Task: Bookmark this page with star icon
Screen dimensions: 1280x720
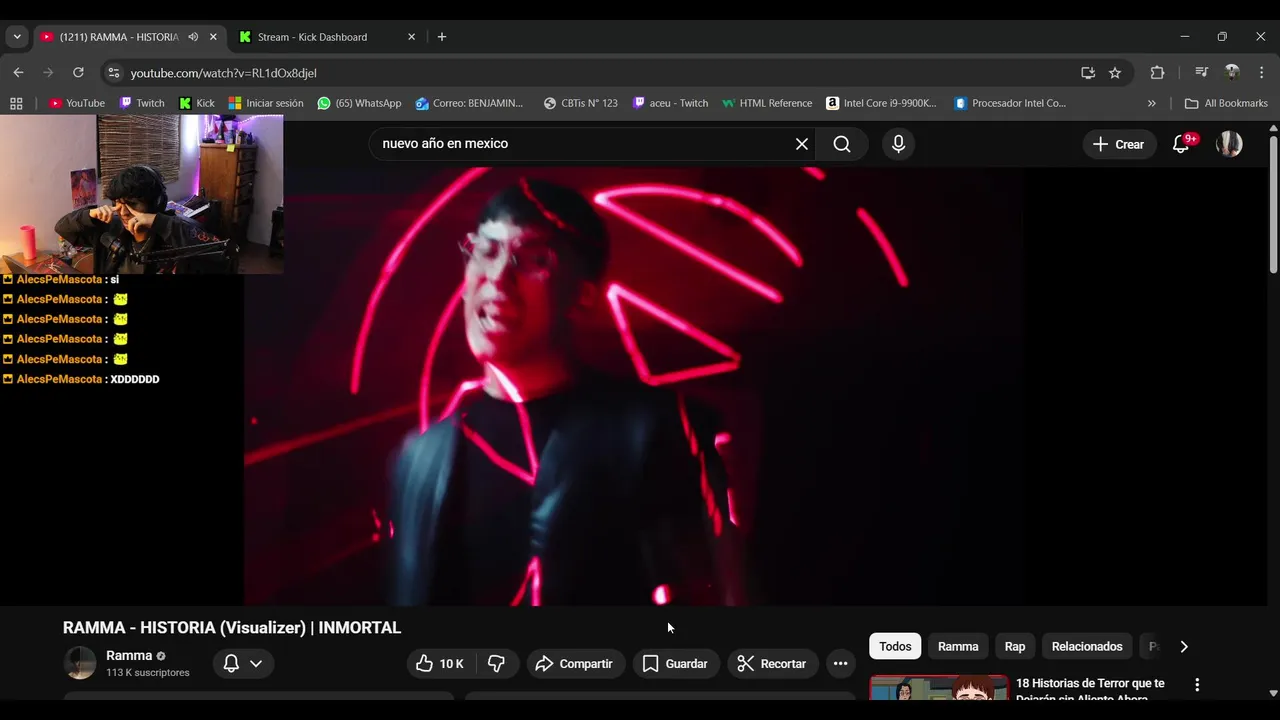Action: pos(1115,73)
